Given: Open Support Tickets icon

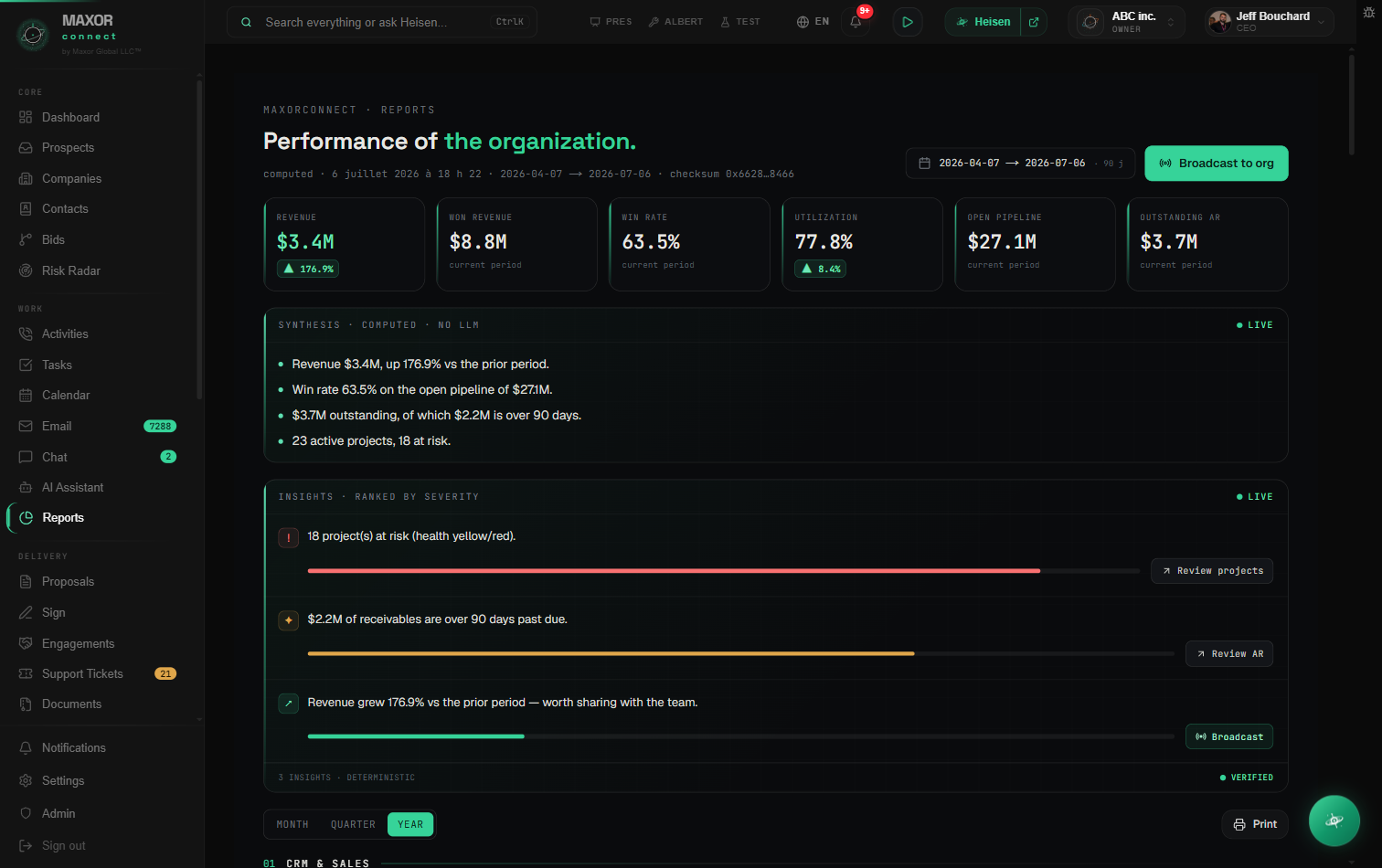Looking at the screenshot, I should [x=26, y=673].
